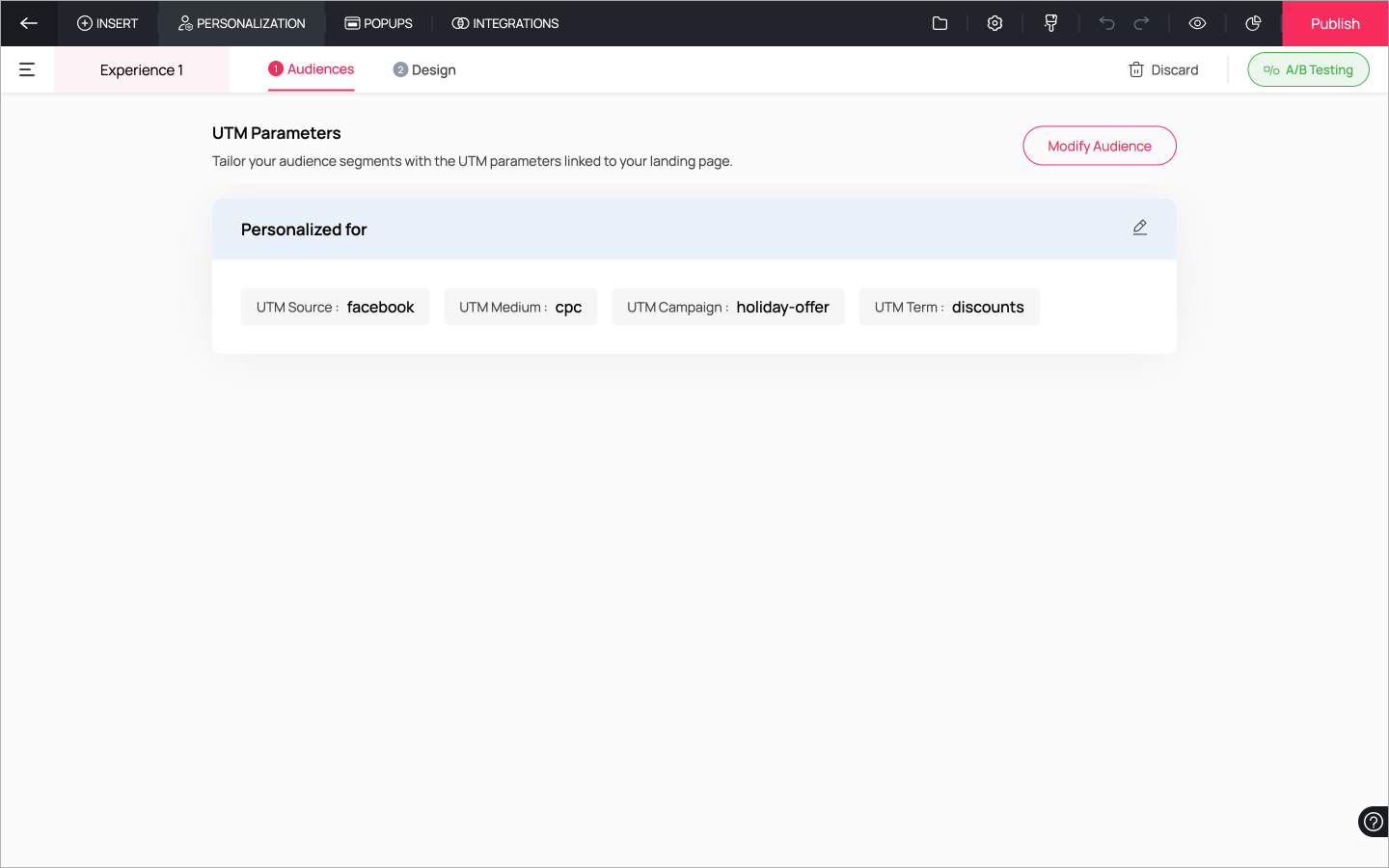Open page settings gear icon
The height and width of the screenshot is (868, 1389).
[994, 23]
